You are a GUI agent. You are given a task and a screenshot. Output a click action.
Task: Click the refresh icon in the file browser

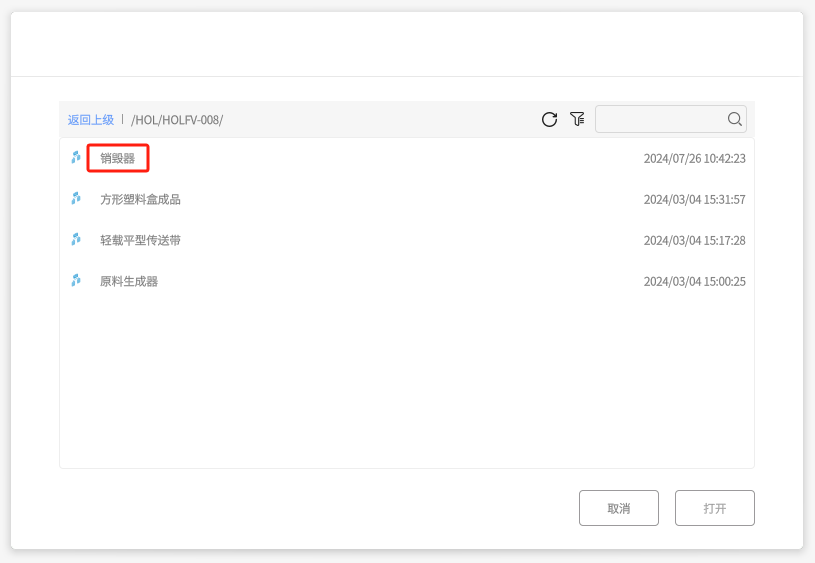tap(549, 119)
